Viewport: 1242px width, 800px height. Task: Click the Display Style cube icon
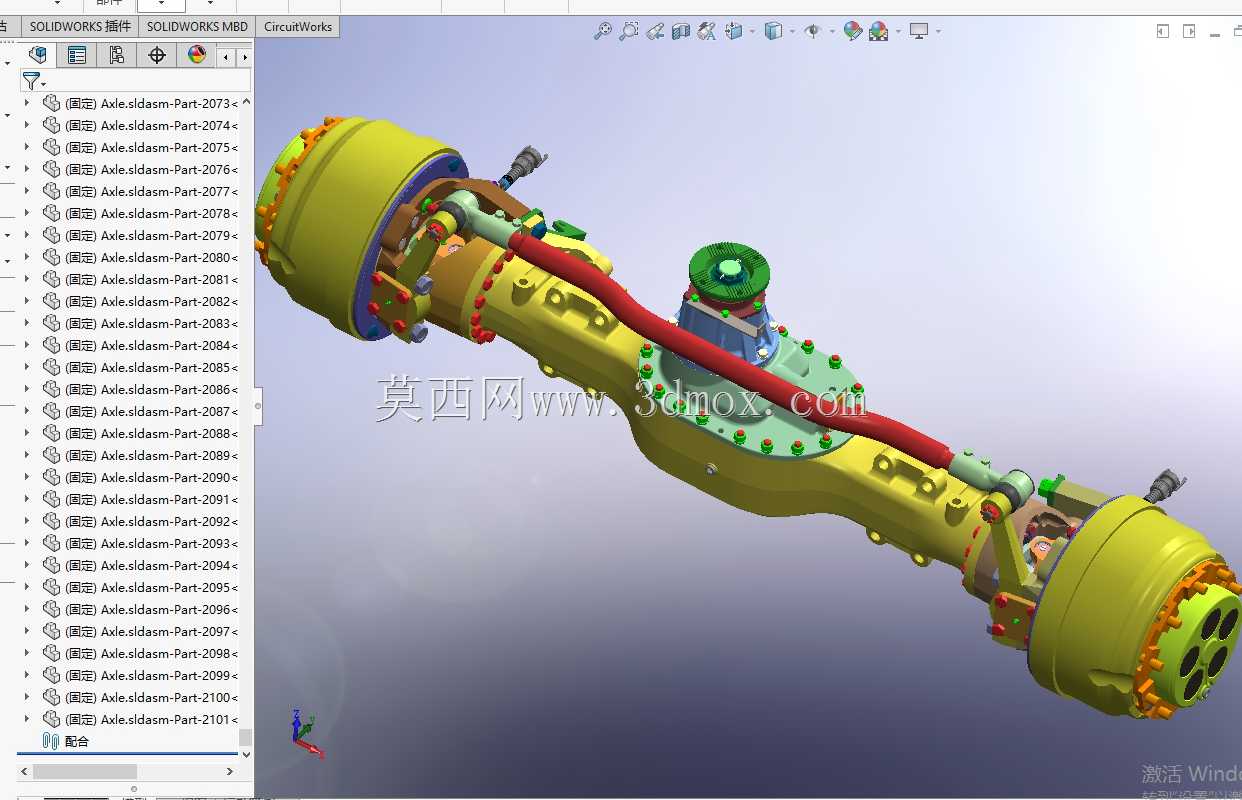[x=773, y=31]
